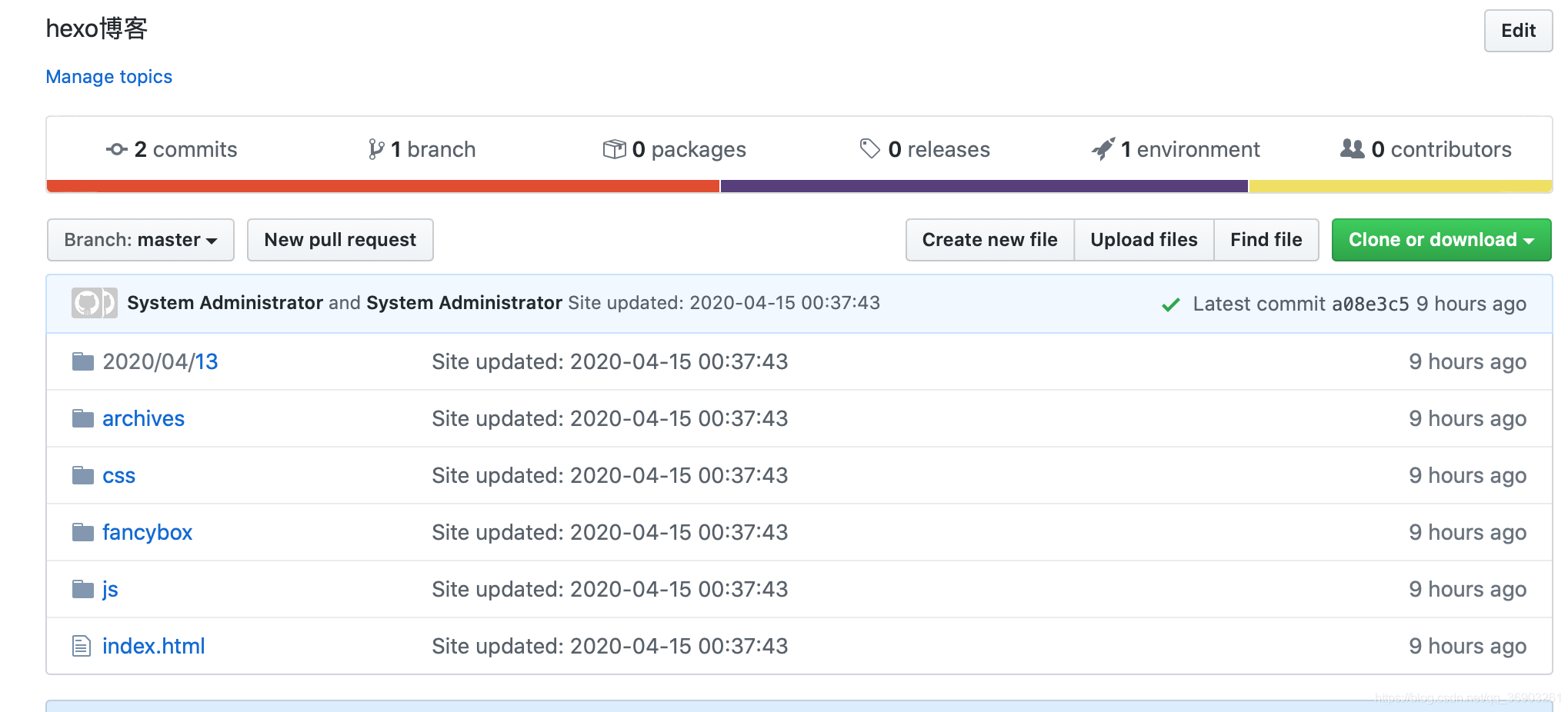
Task: Click the folder icon beside js
Action: click(x=83, y=589)
